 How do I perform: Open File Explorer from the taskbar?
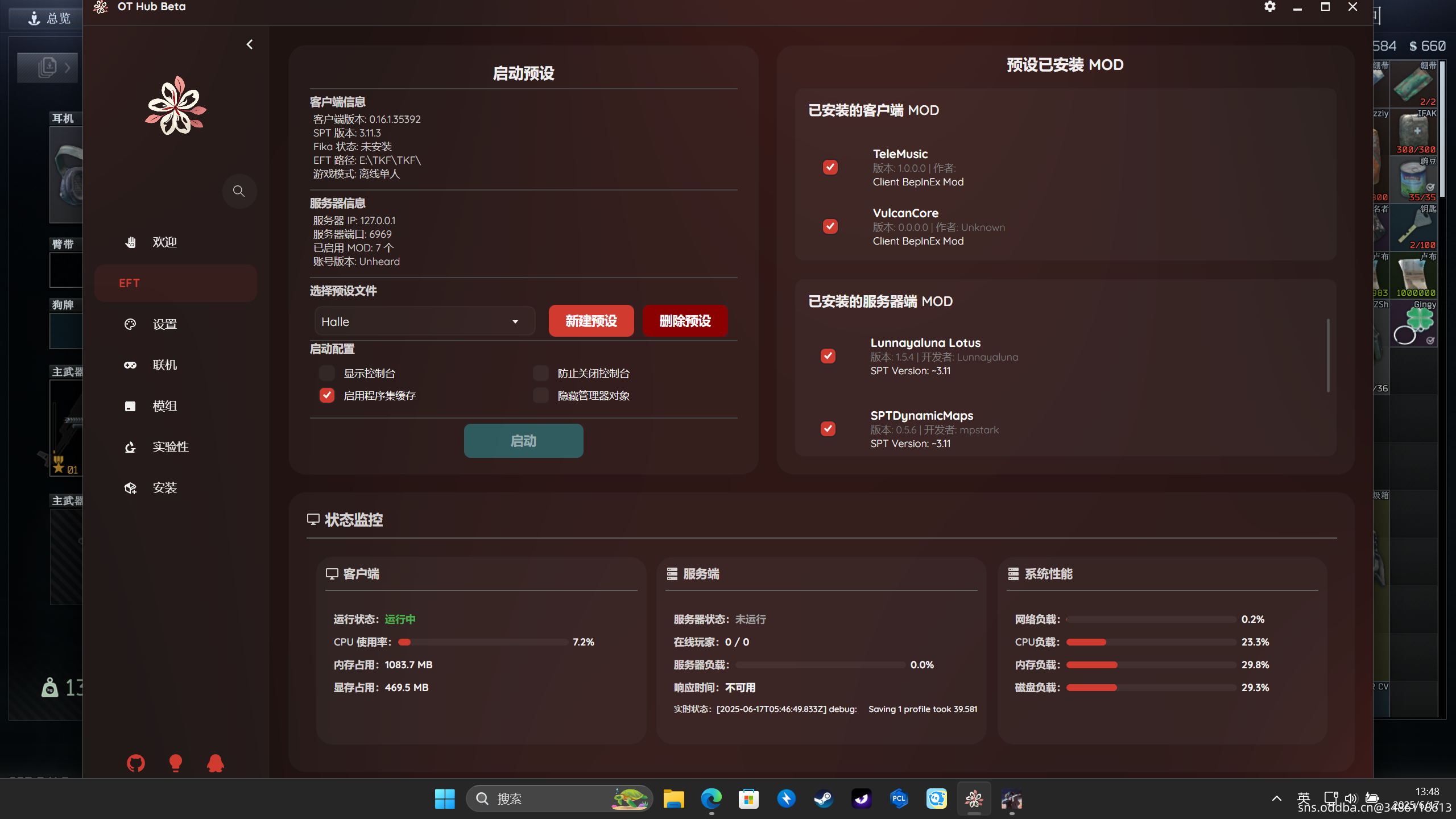pyautogui.click(x=673, y=799)
